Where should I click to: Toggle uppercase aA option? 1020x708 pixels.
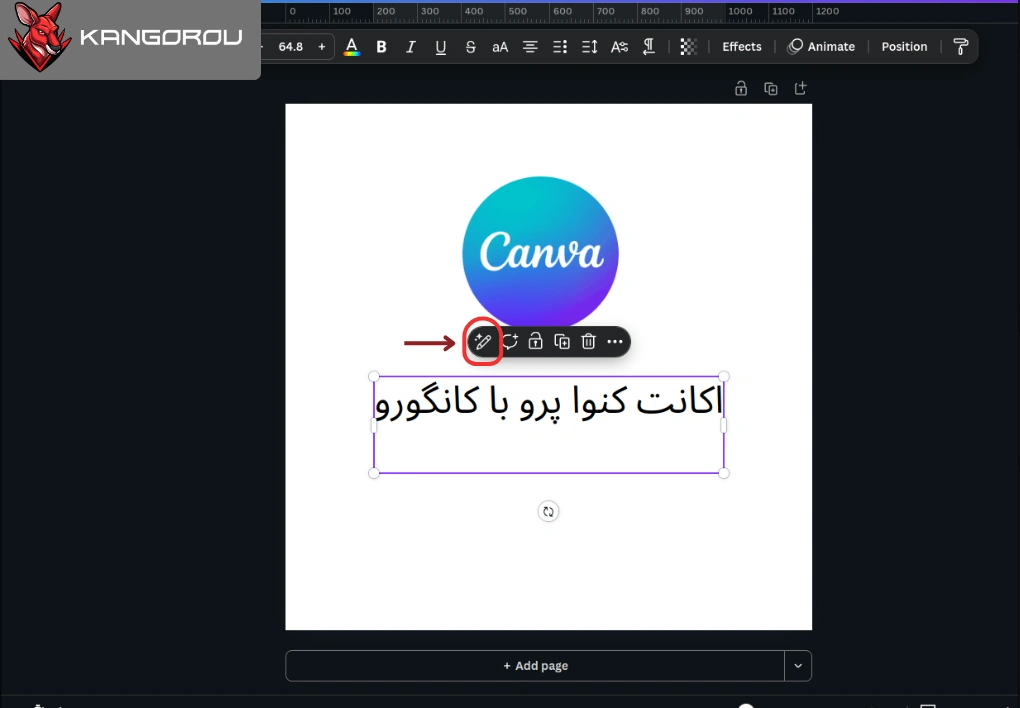point(500,47)
